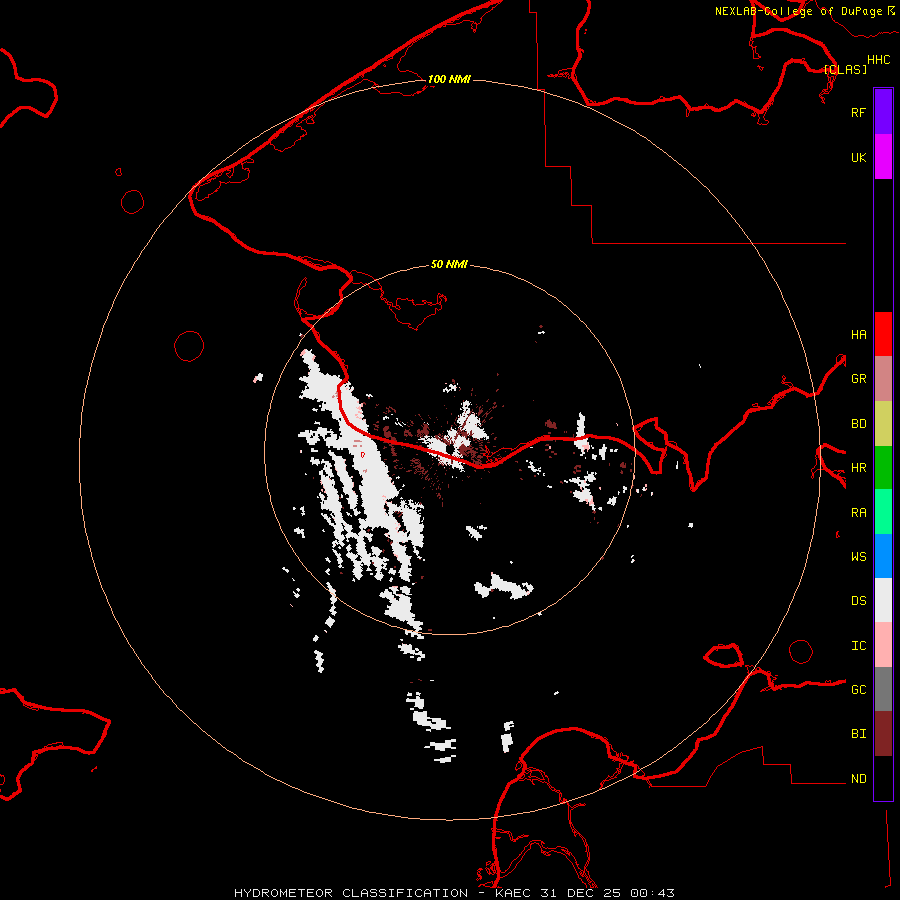
Task: Click the DS white legend color swatch
Action: [883, 600]
